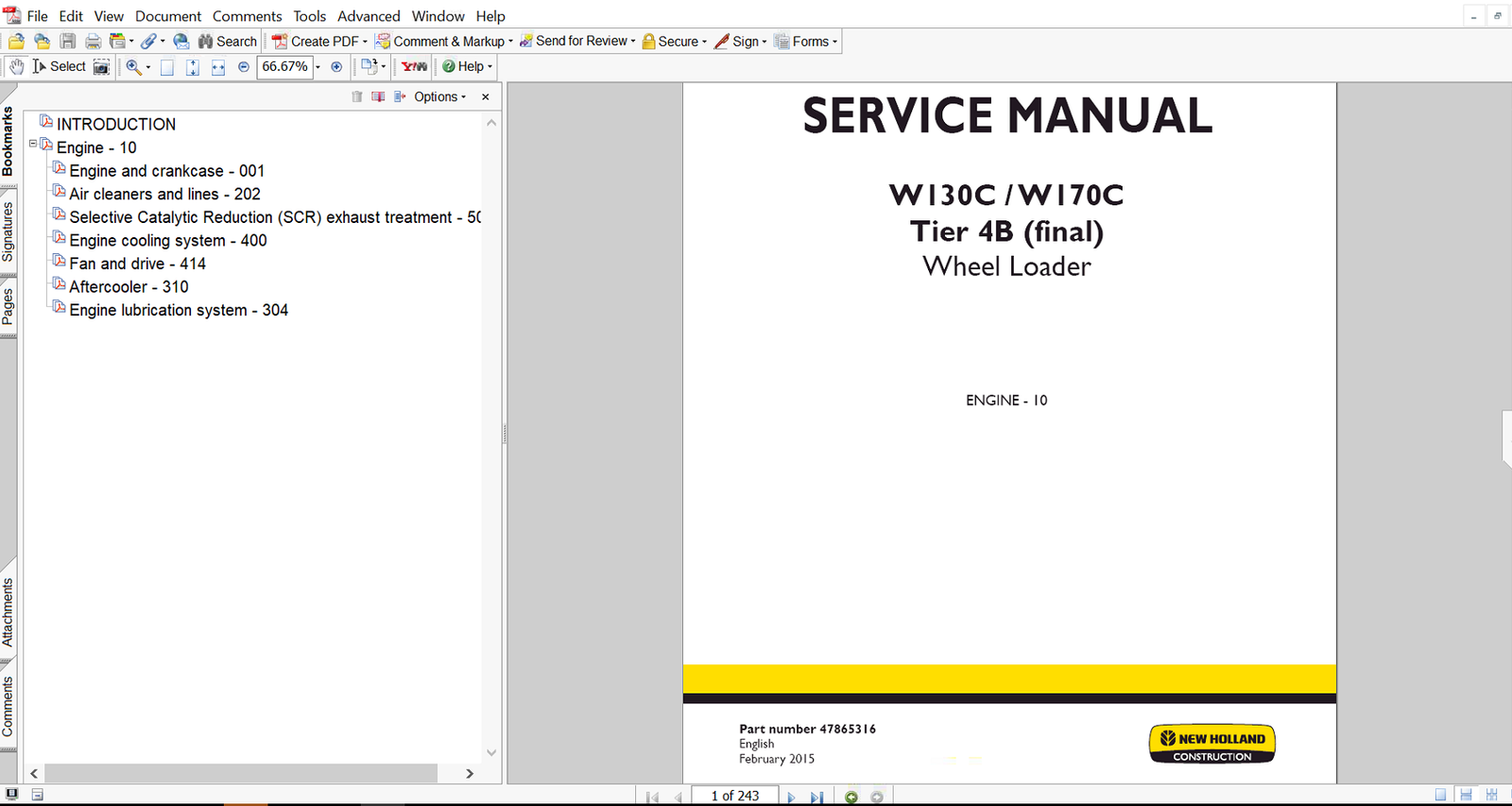Click the Fit Width icon
The width and height of the screenshot is (1512, 806).
(x=217, y=67)
